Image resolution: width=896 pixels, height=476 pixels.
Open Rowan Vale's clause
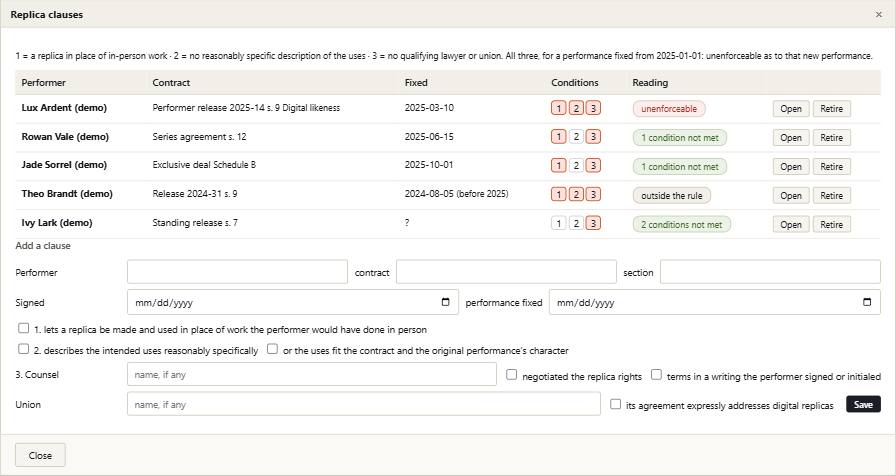(x=791, y=138)
